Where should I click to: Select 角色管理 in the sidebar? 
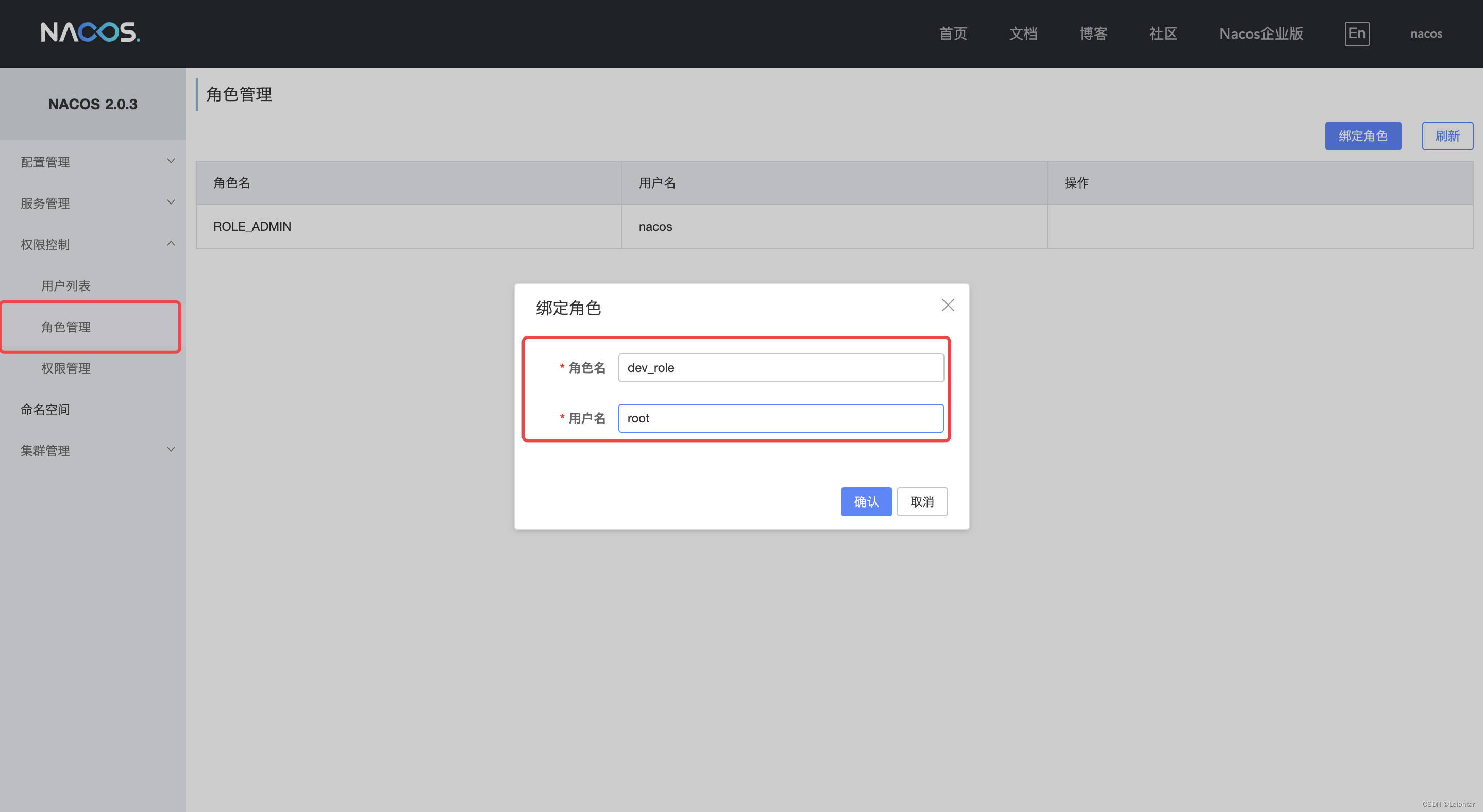65,327
